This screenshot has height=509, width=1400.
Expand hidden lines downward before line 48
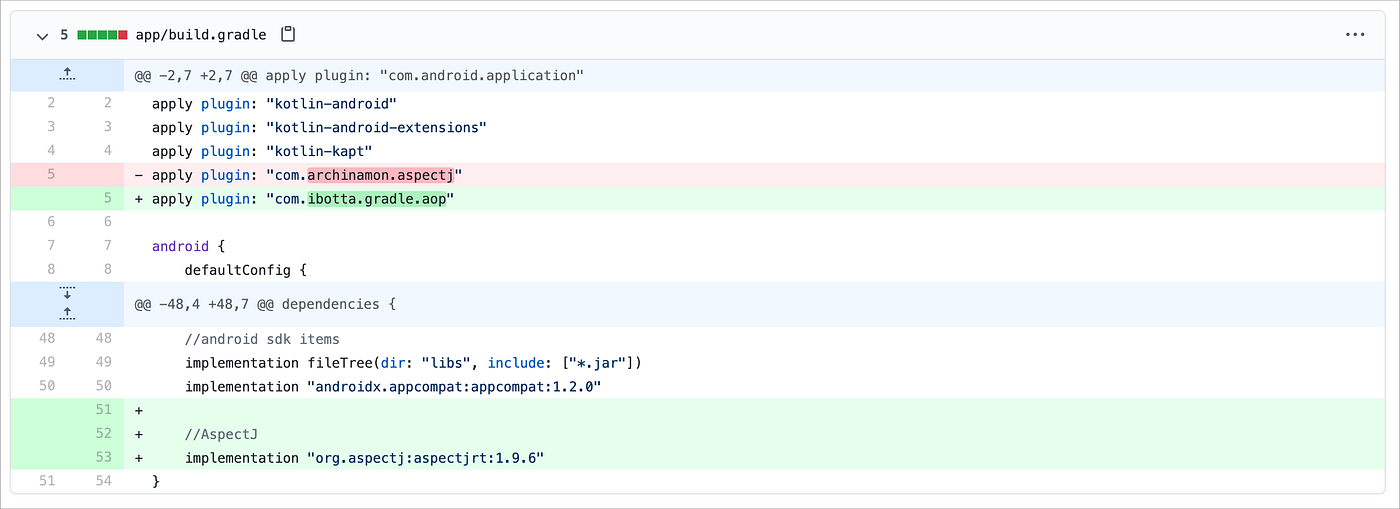pos(67,293)
